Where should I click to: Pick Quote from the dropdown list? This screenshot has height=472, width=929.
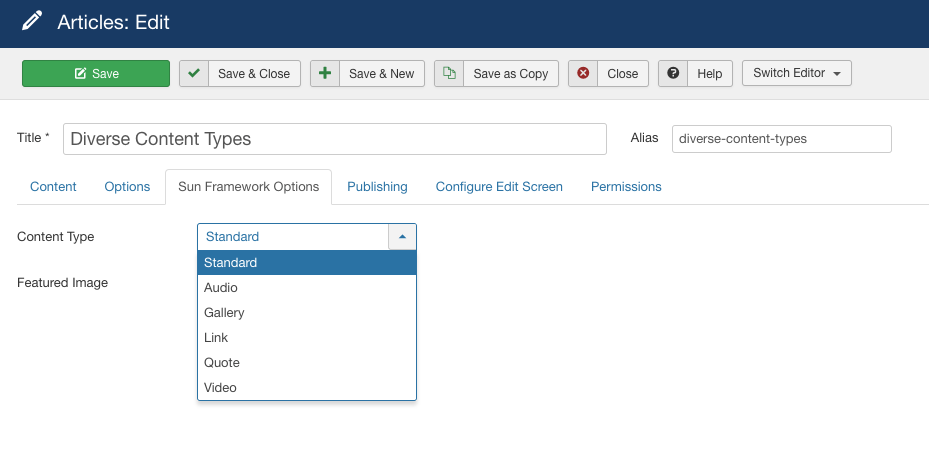(222, 363)
